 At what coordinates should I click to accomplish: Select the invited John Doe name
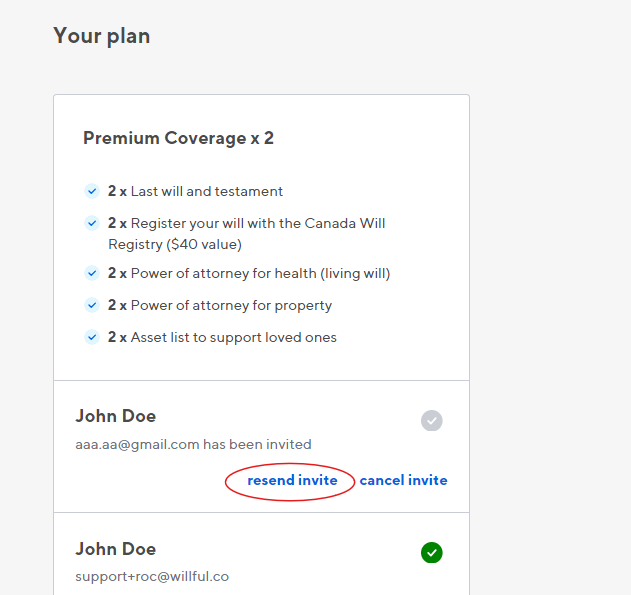[x=115, y=416]
